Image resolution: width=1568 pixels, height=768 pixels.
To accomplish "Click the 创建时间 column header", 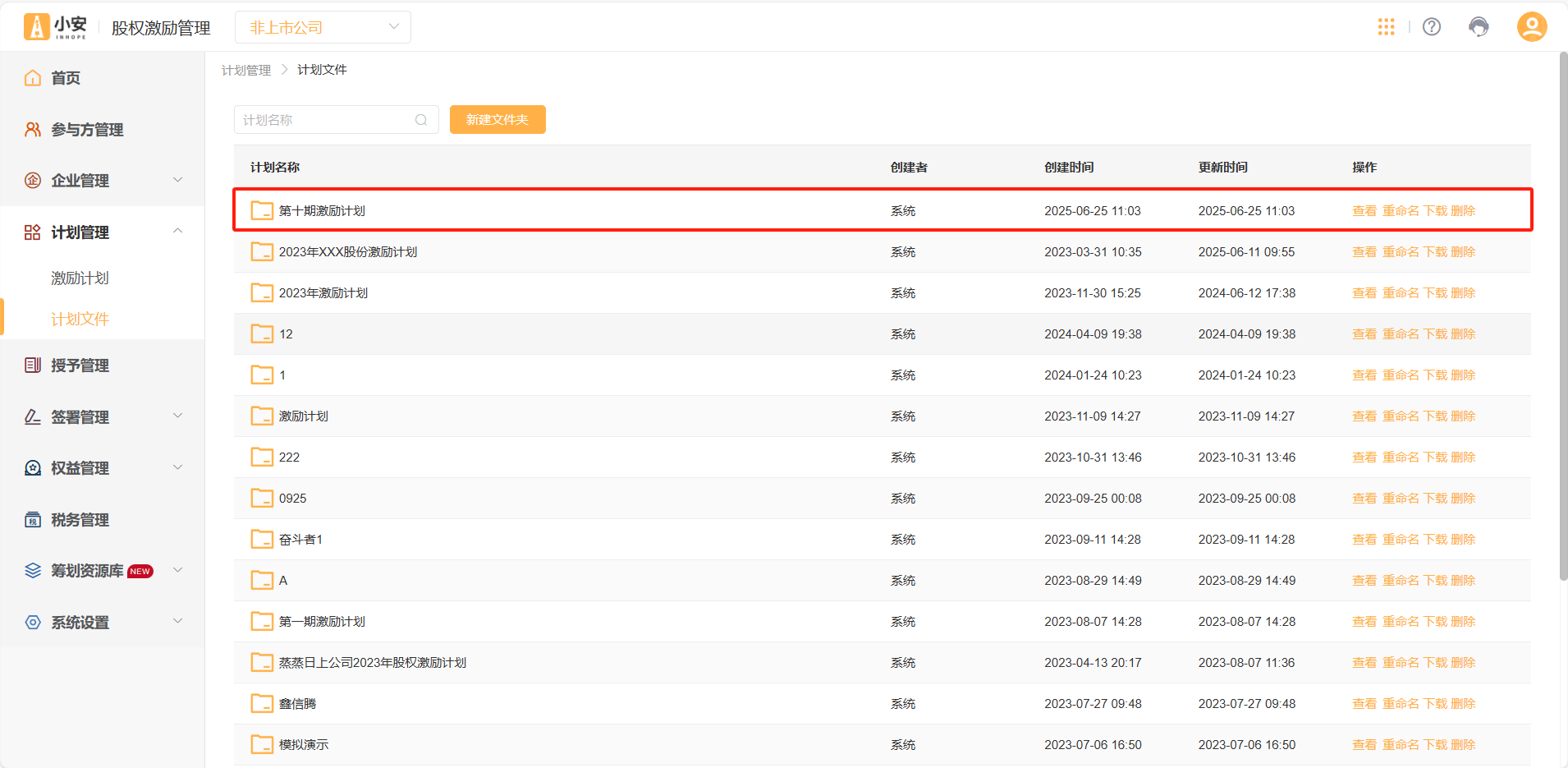I will tap(1069, 167).
